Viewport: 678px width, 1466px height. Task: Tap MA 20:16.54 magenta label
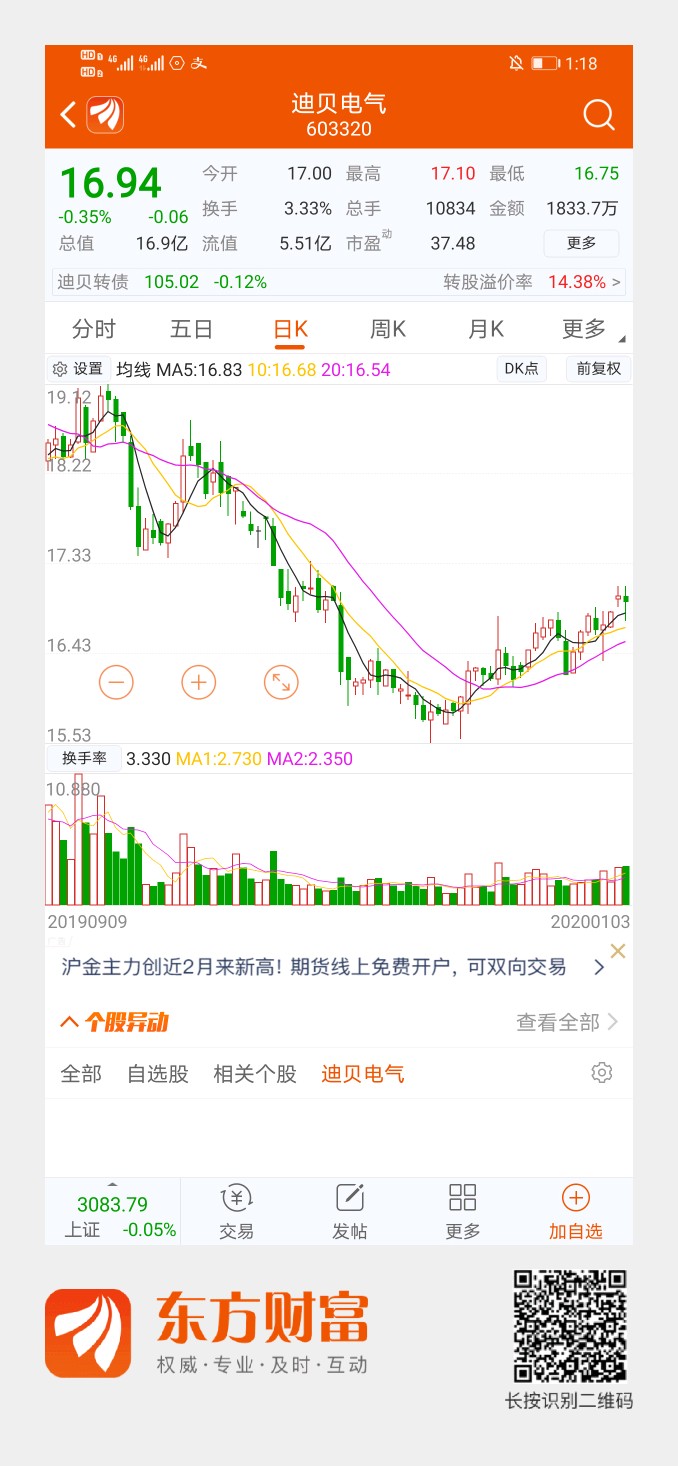[x=356, y=370]
